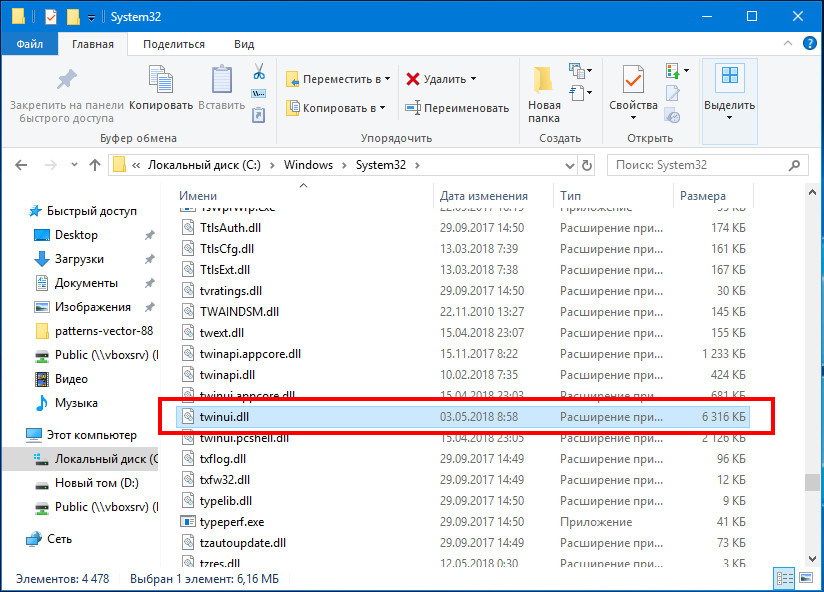824x592 pixels.
Task: Open Новый том (D:) drive
Action: click(86, 483)
